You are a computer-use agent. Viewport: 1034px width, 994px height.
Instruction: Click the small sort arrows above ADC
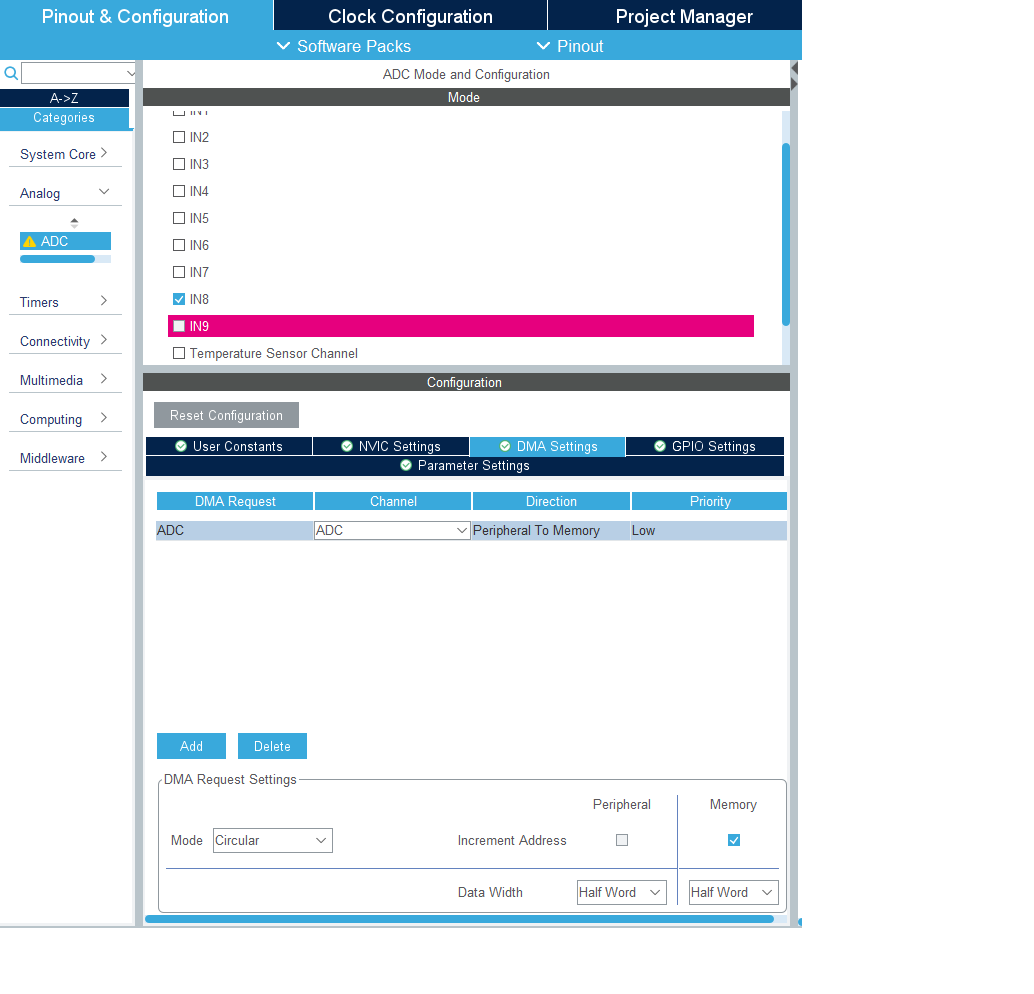pyautogui.click(x=74, y=222)
